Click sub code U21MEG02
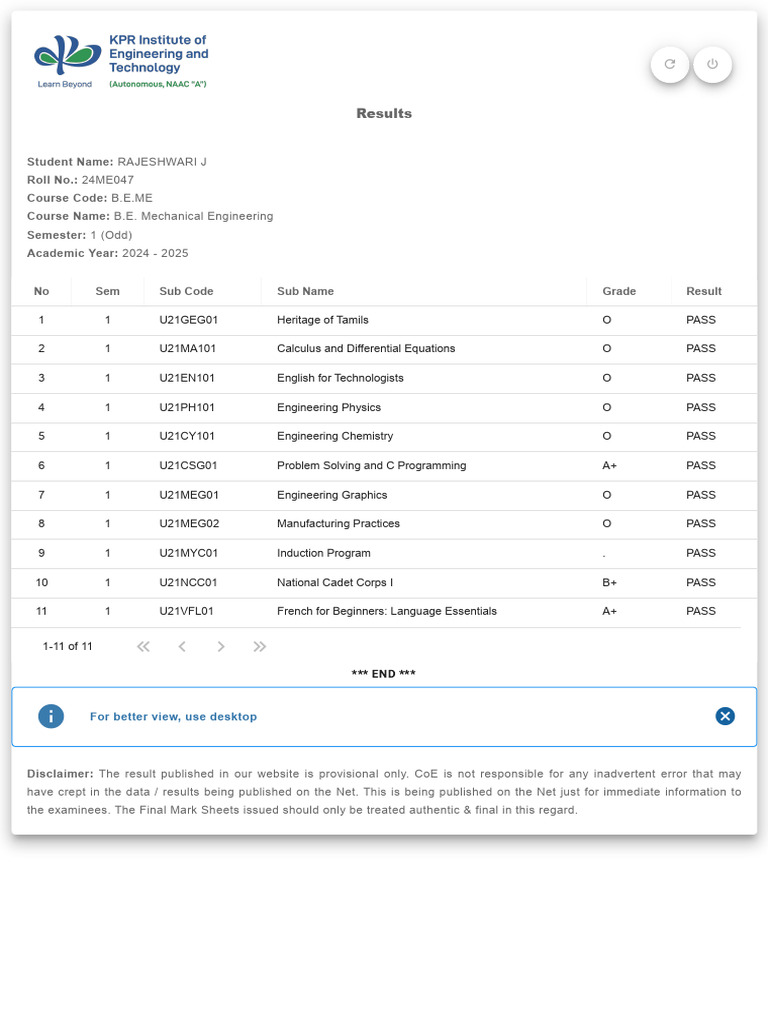Image resolution: width=768 pixels, height=1024 pixels. (189, 524)
